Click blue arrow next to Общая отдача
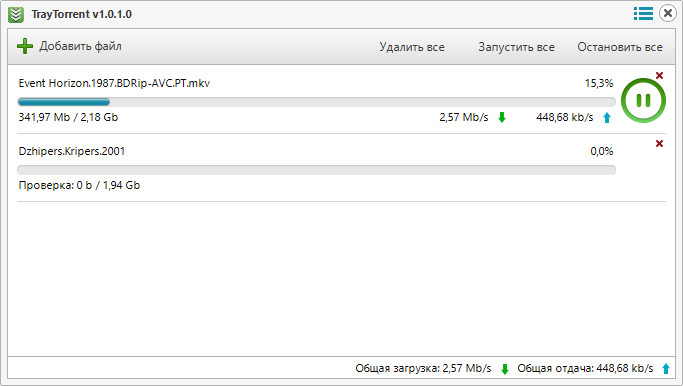 click(x=666, y=369)
